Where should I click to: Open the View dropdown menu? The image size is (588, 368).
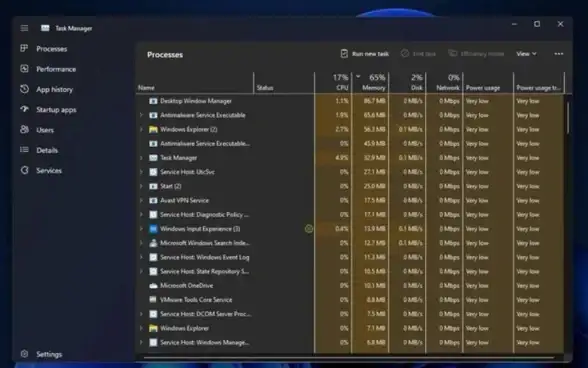526,54
